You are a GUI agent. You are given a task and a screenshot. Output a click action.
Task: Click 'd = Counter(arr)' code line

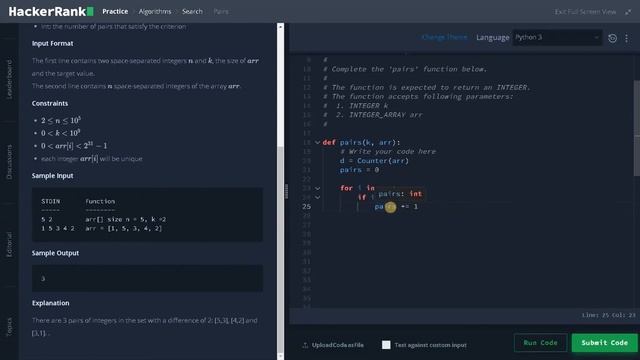374,161
